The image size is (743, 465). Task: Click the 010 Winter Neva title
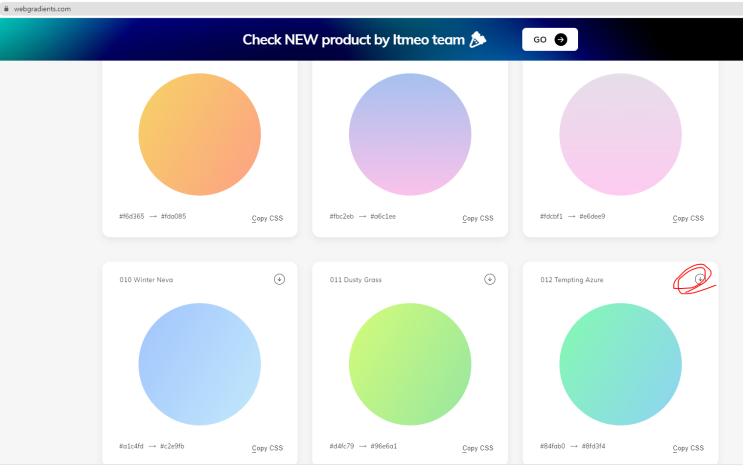pyautogui.click(x=146, y=280)
